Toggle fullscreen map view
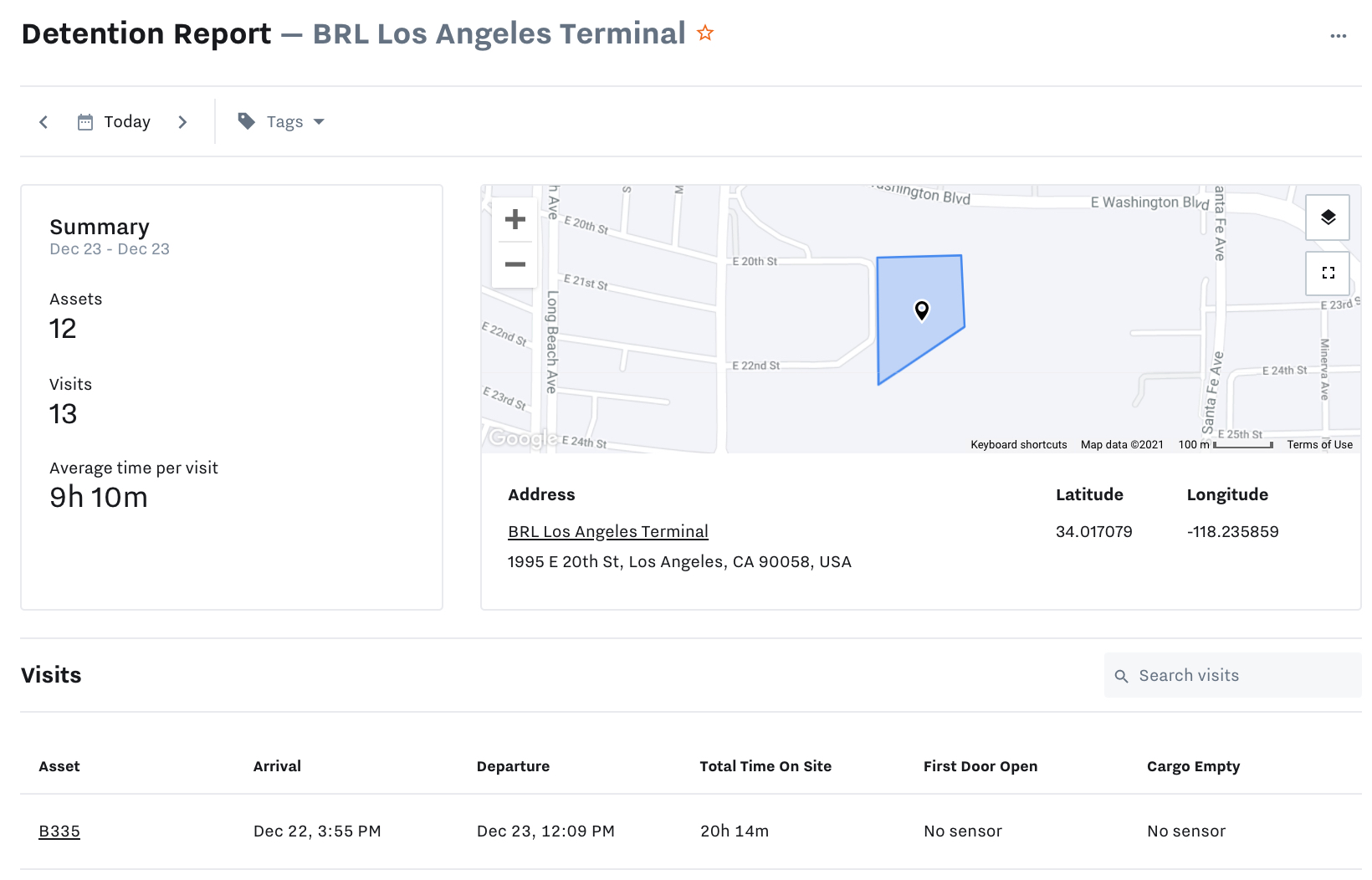The height and width of the screenshot is (880, 1372). [1328, 273]
